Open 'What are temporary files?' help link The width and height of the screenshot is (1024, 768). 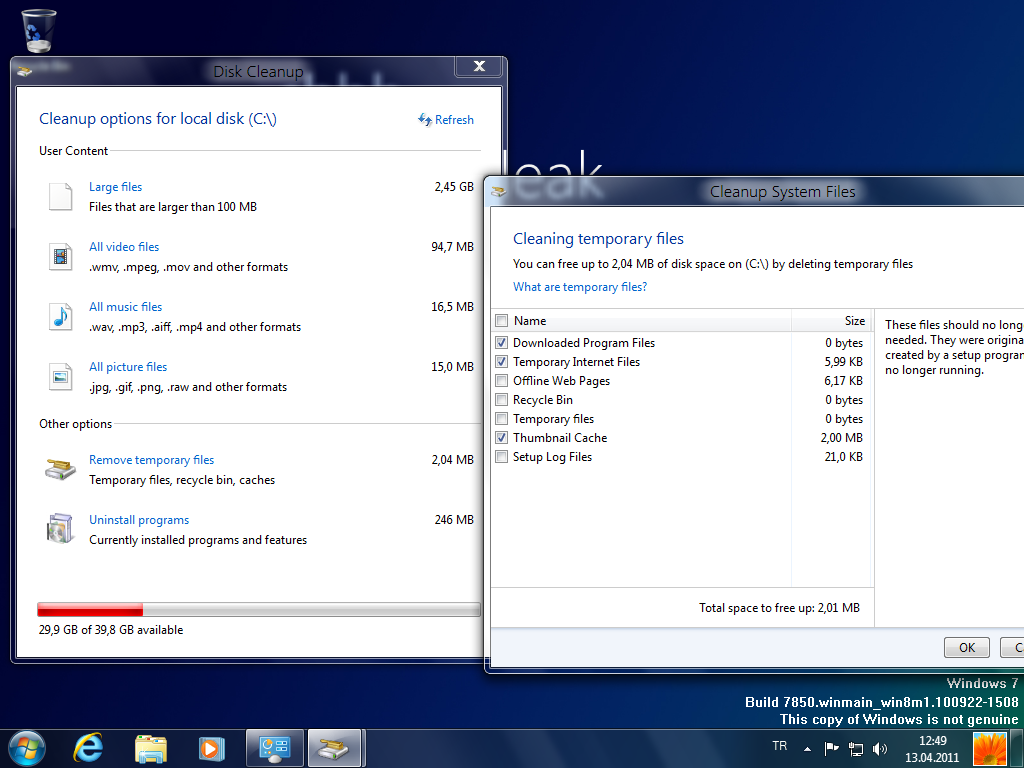580,287
